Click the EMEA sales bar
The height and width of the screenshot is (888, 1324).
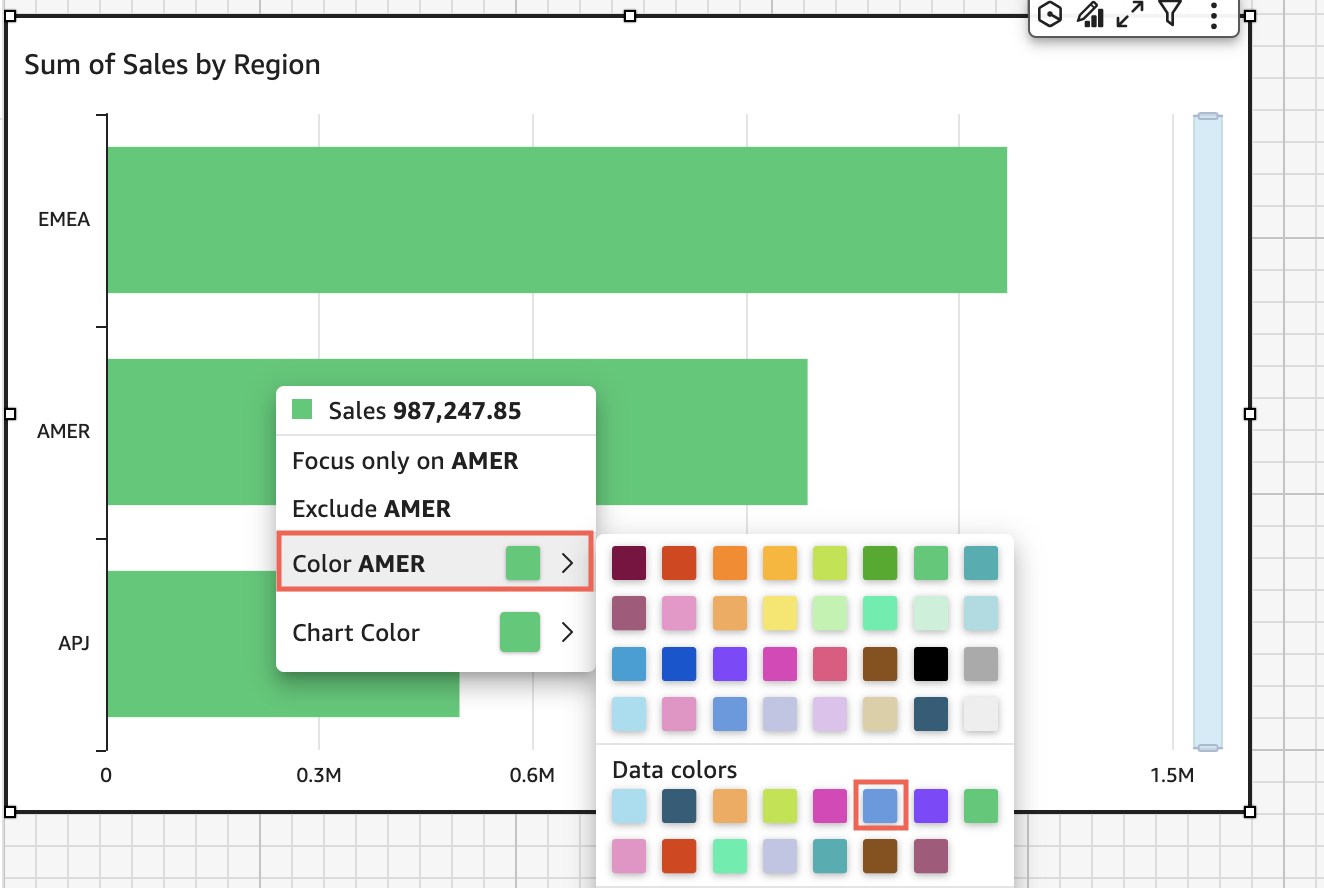(x=556, y=220)
